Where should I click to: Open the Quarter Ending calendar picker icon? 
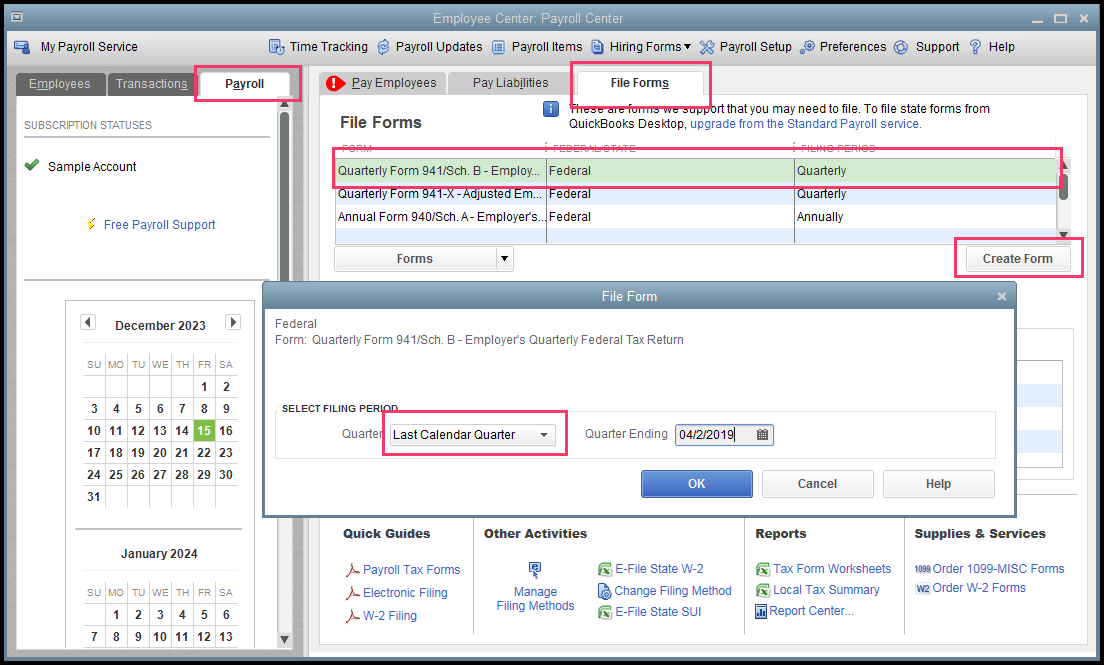tap(763, 435)
